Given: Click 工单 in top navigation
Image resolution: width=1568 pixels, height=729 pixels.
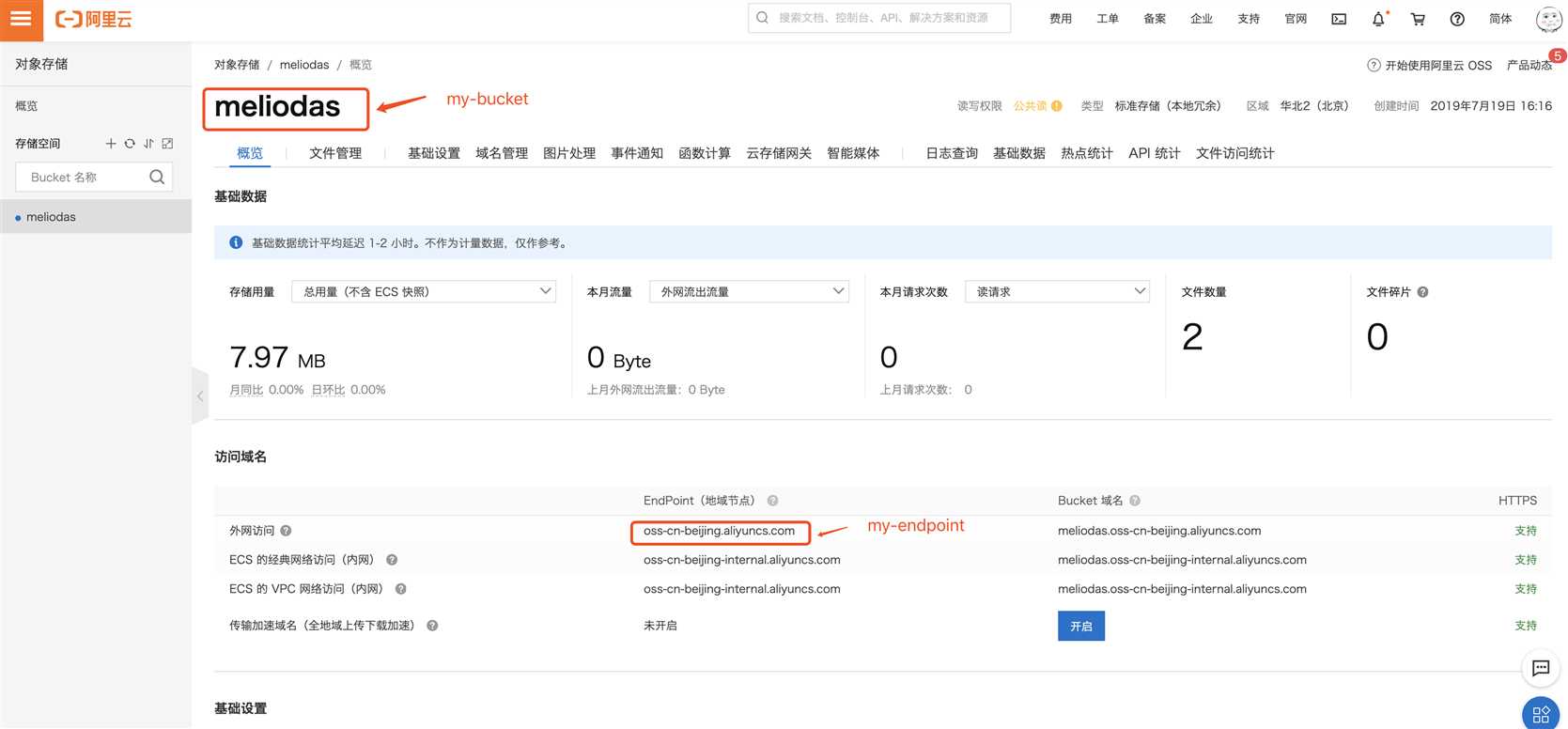Looking at the screenshot, I should coord(1108,19).
